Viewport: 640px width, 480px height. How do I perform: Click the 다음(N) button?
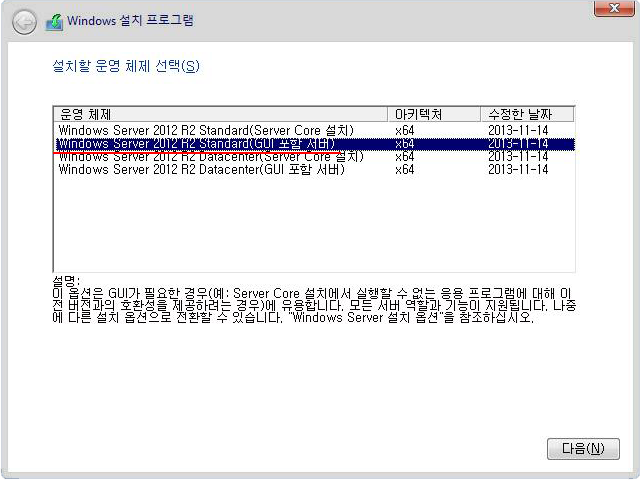pyautogui.click(x=583, y=449)
